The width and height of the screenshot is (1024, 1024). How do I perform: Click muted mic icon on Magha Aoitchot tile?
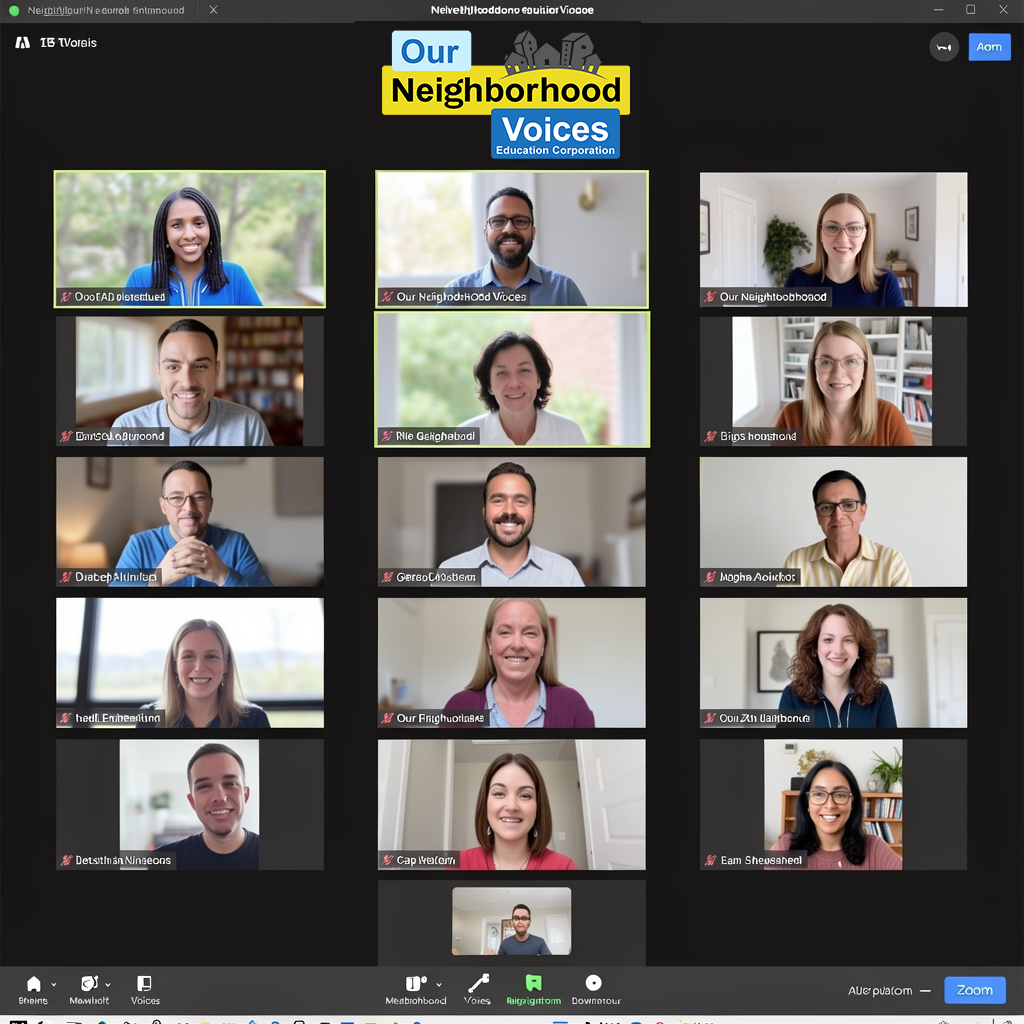coord(710,577)
